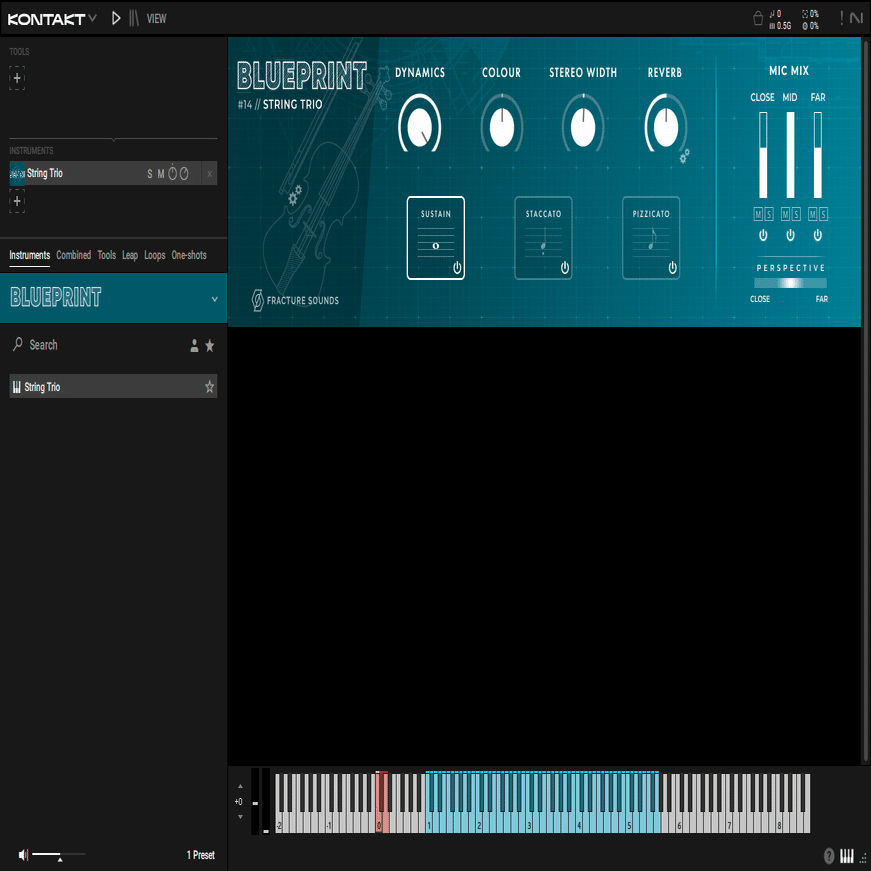Mute the String Trio instrument in rack
The image size is (871, 871).
161,174
